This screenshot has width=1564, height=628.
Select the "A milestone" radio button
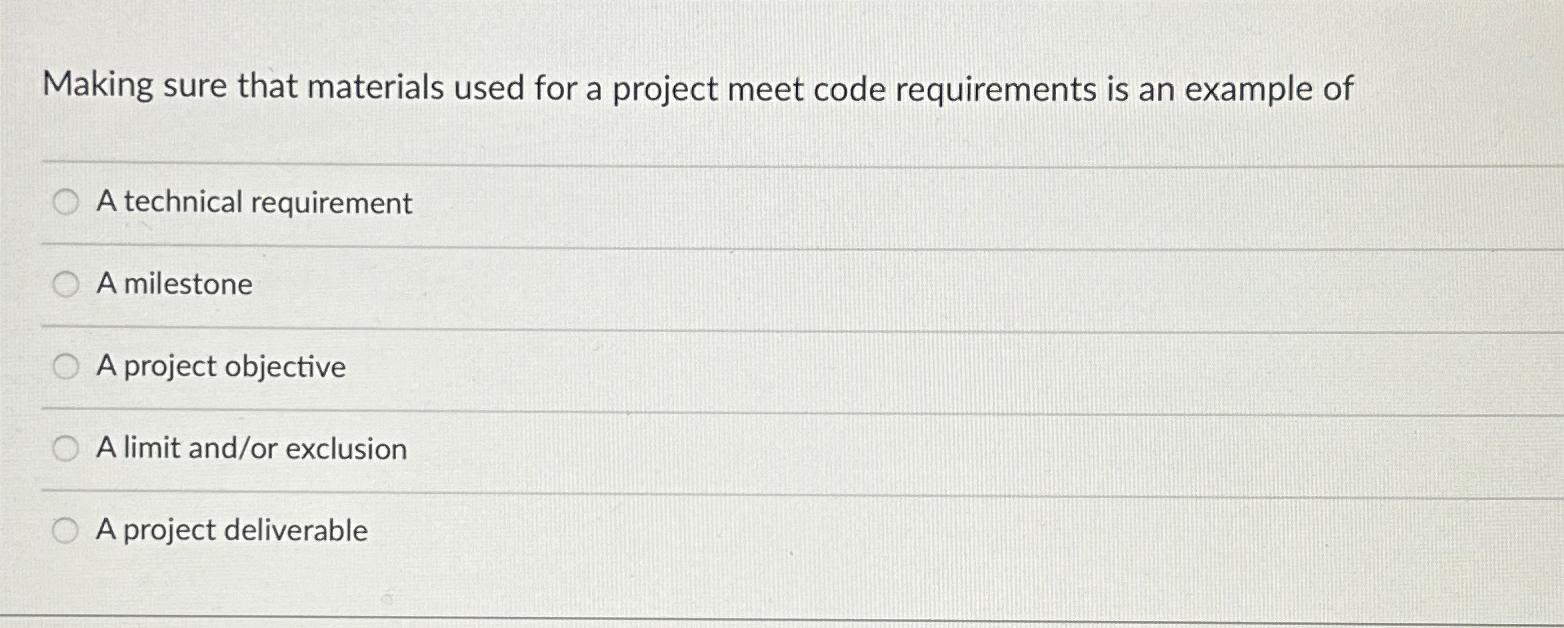[65, 284]
